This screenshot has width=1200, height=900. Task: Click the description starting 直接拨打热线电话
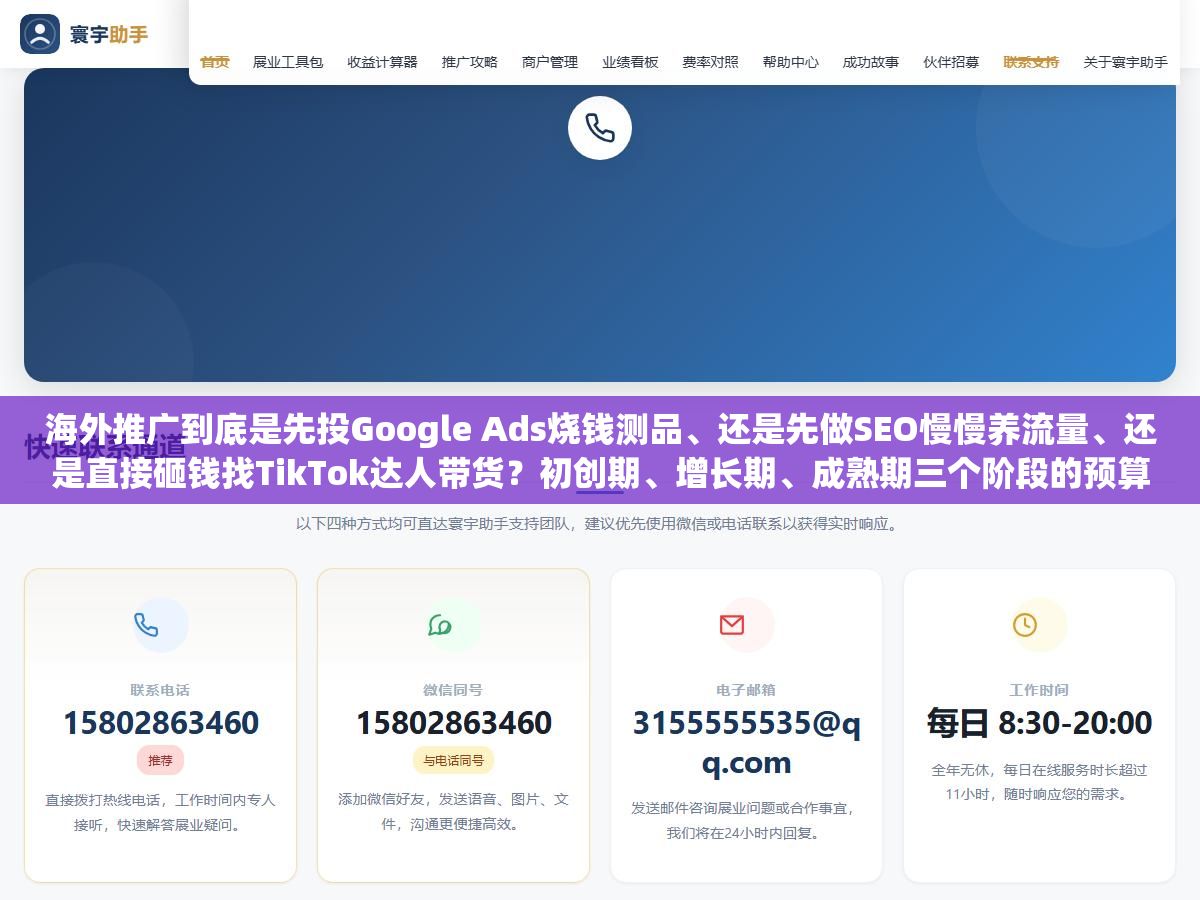[160, 812]
